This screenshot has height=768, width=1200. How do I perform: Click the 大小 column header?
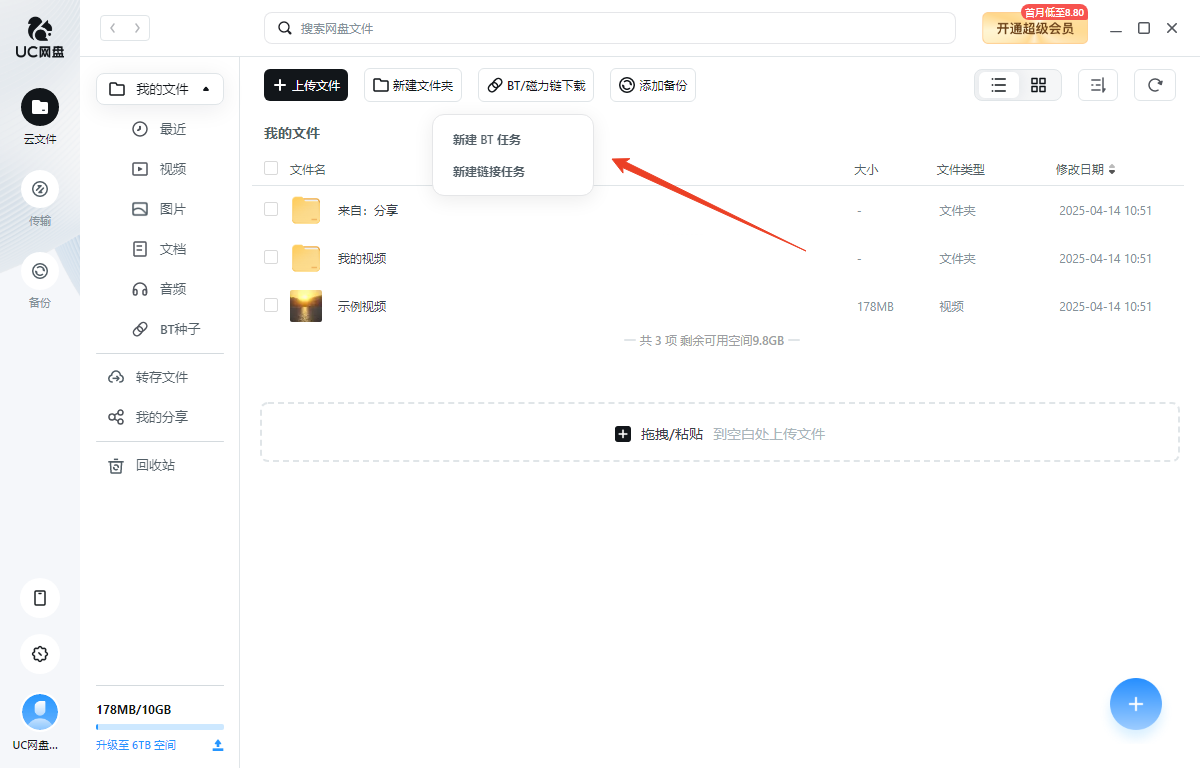click(x=866, y=170)
